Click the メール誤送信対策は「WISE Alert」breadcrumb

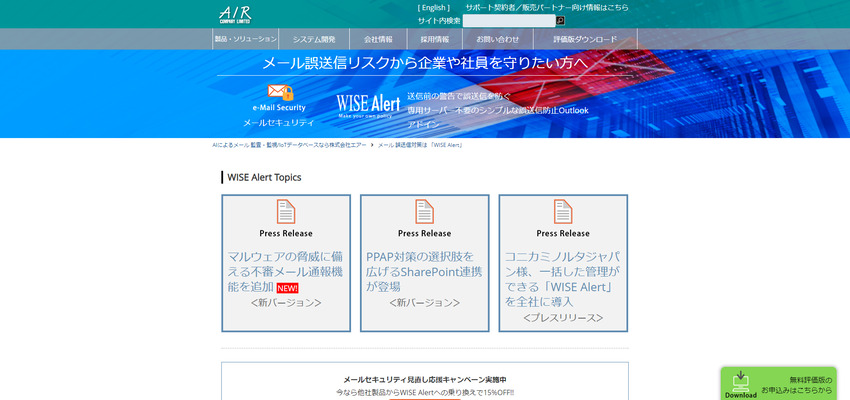[x=420, y=145]
